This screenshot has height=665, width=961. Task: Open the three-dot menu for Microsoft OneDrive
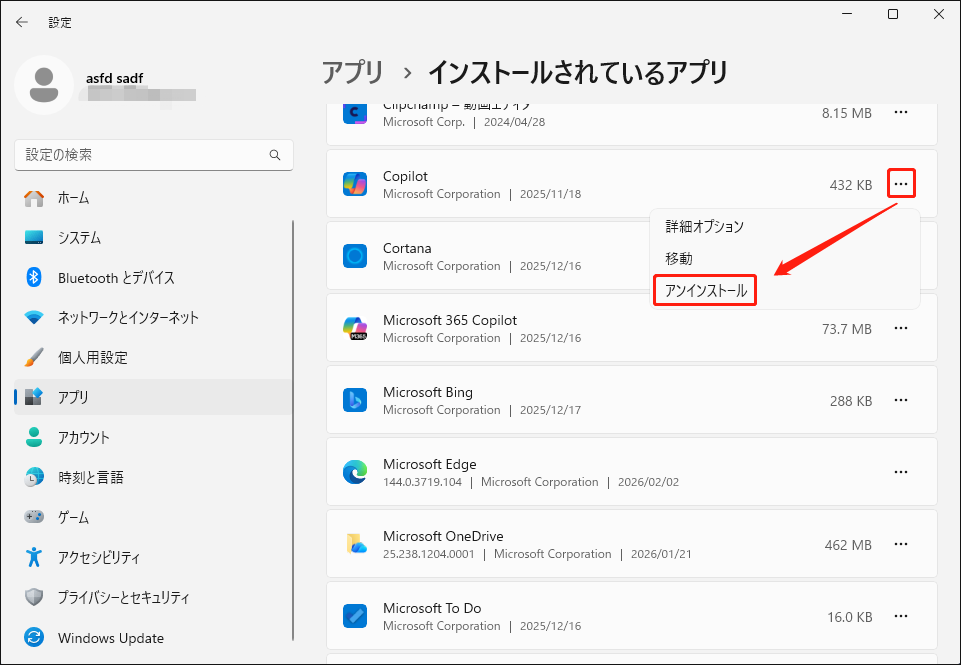point(900,544)
